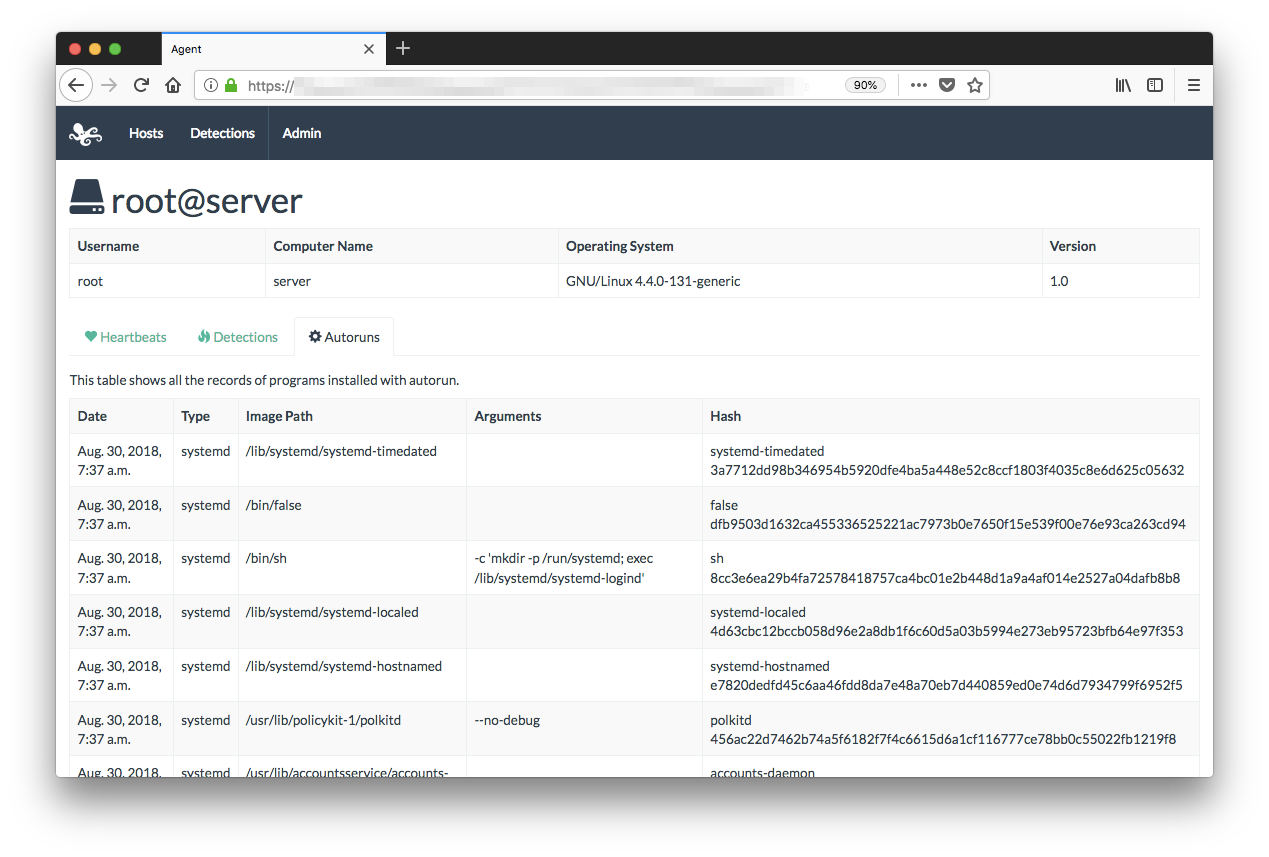The height and width of the screenshot is (857, 1269).
Task: Click the browser forward arrow
Action: (109, 85)
